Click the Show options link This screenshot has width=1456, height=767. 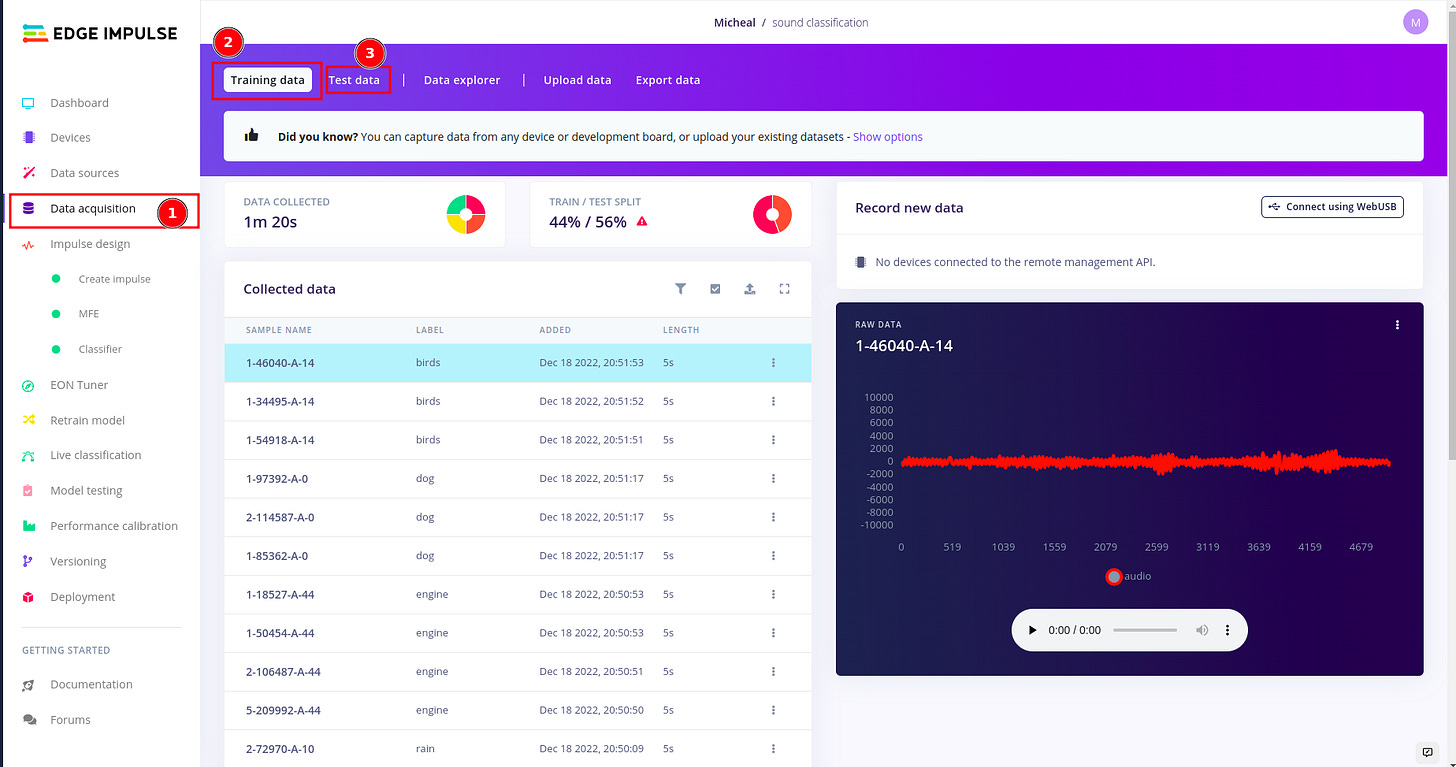888,137
